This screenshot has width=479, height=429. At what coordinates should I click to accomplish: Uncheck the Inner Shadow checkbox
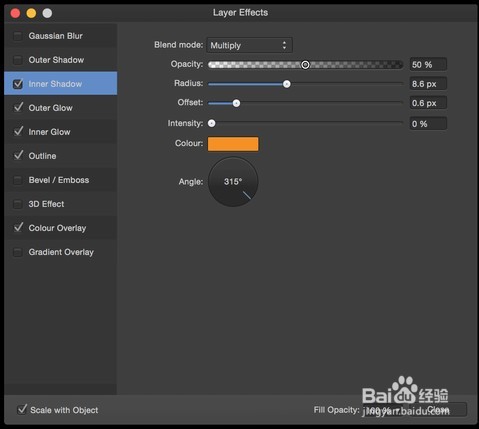[x=18, y=84]
